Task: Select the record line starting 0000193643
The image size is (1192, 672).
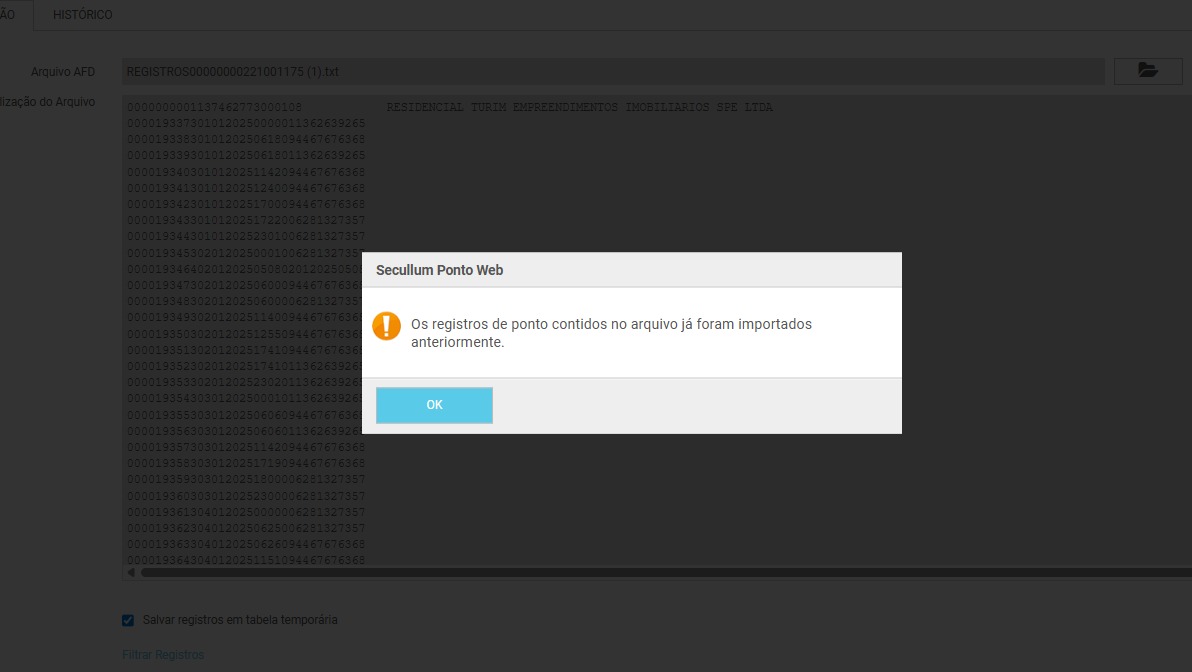Action: 246,559
